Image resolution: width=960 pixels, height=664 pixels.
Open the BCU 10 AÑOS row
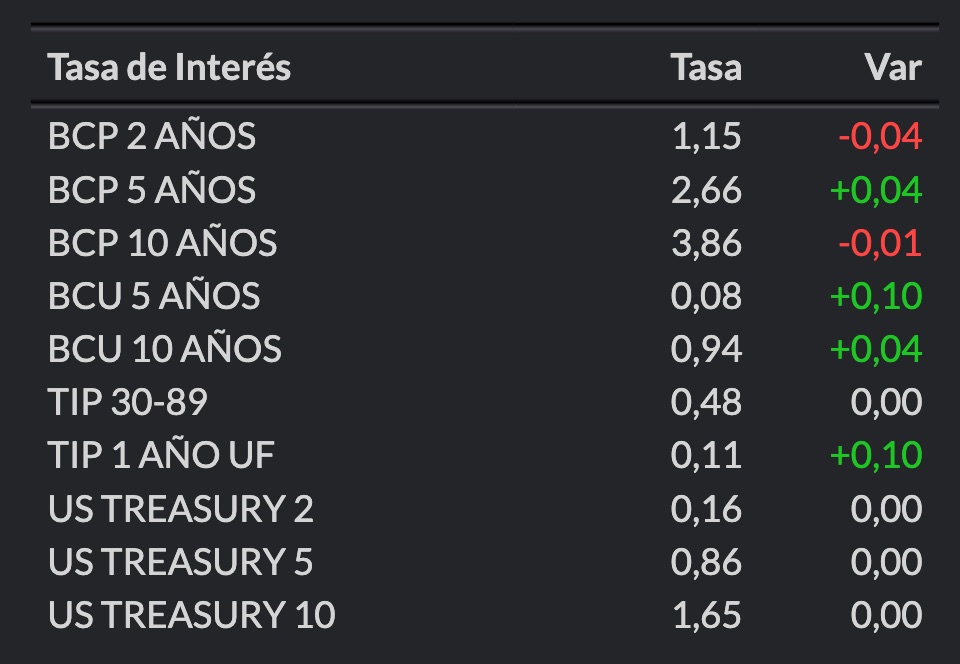coord(484,349)
